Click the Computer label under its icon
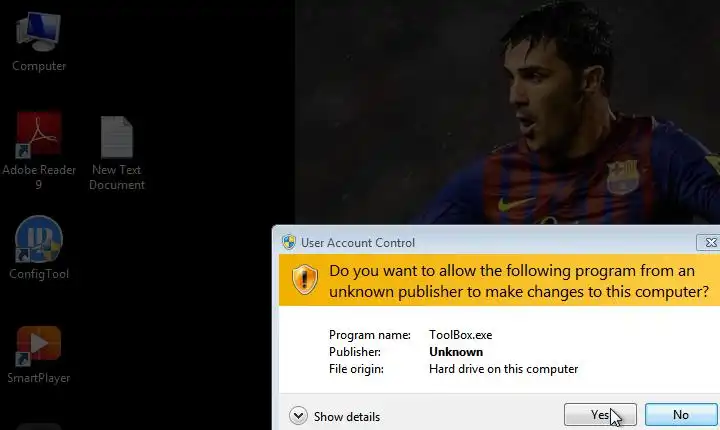This screenshot has height=430, width=720. 39,66
